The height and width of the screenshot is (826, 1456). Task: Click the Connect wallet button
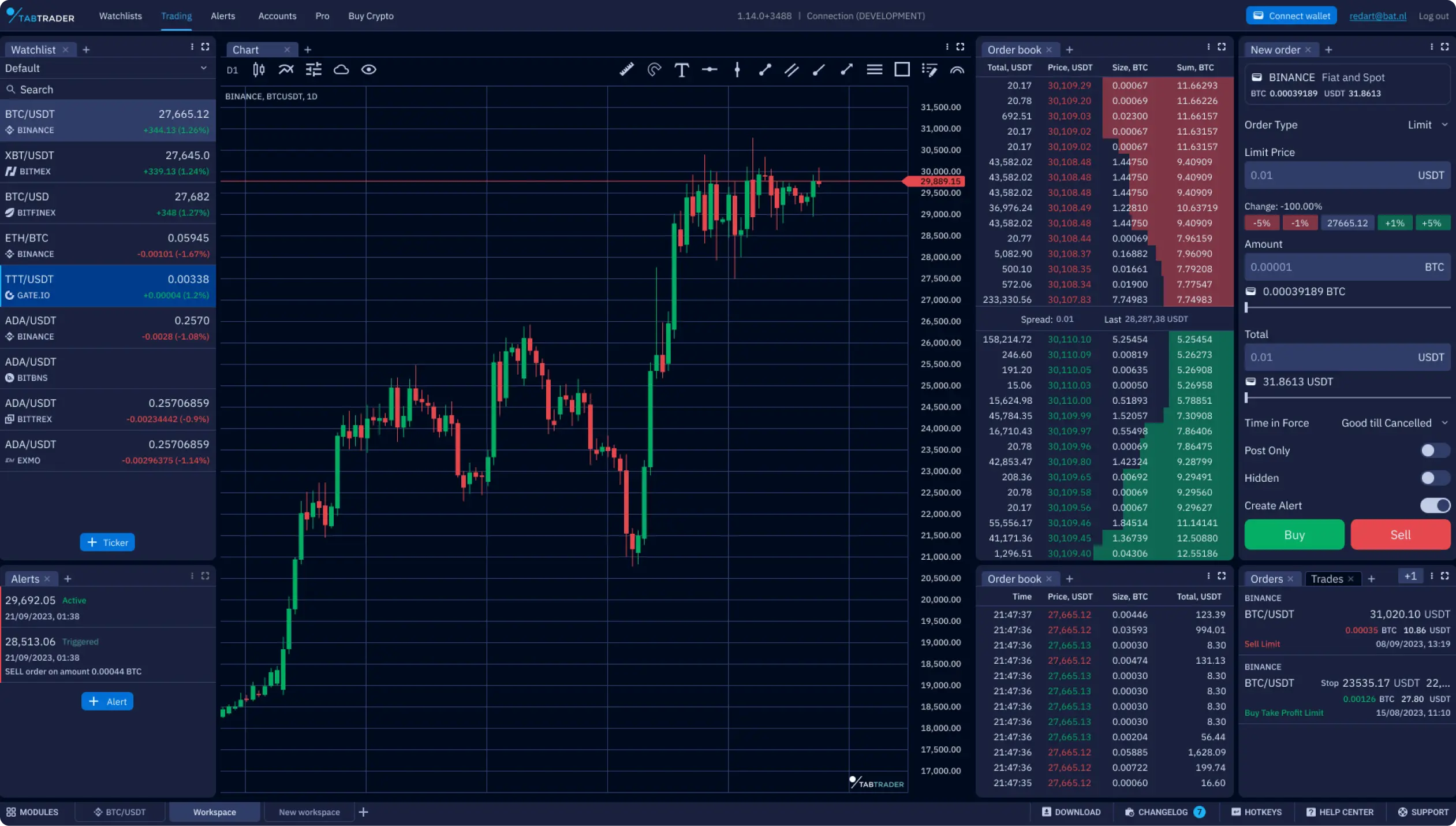tap(1291, 16)
